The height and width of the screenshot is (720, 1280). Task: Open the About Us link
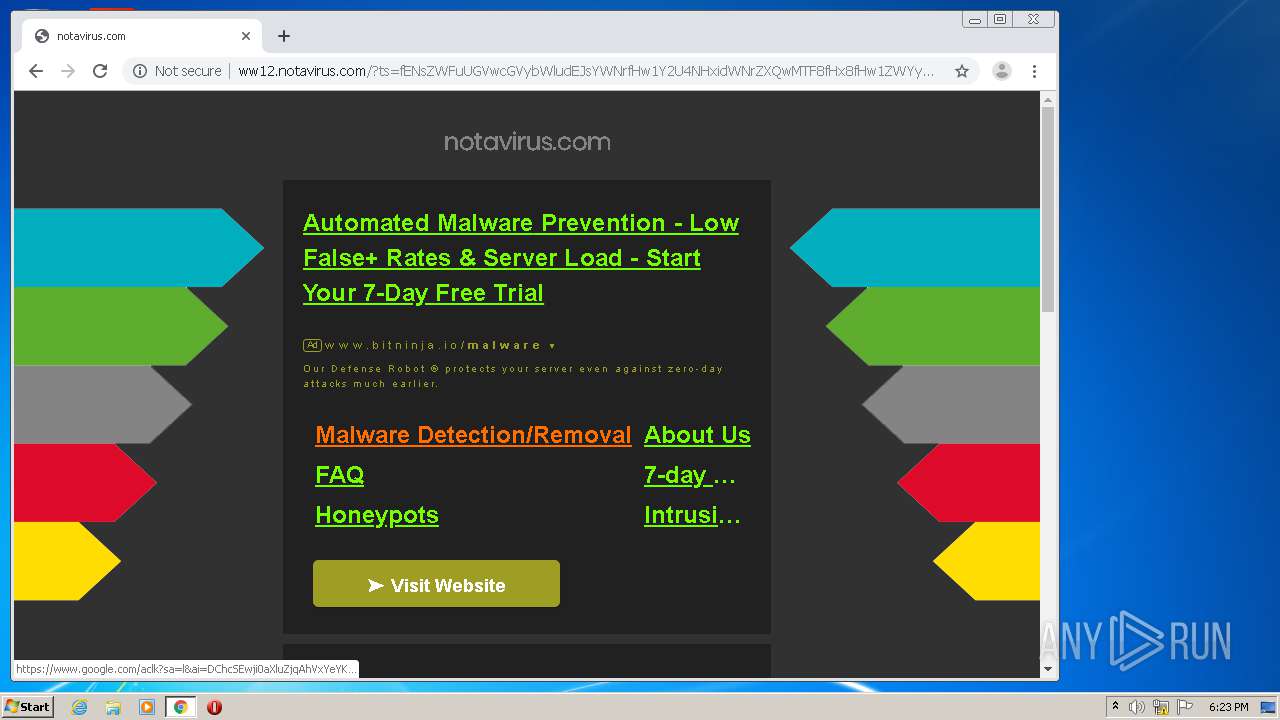pos(697,435)
